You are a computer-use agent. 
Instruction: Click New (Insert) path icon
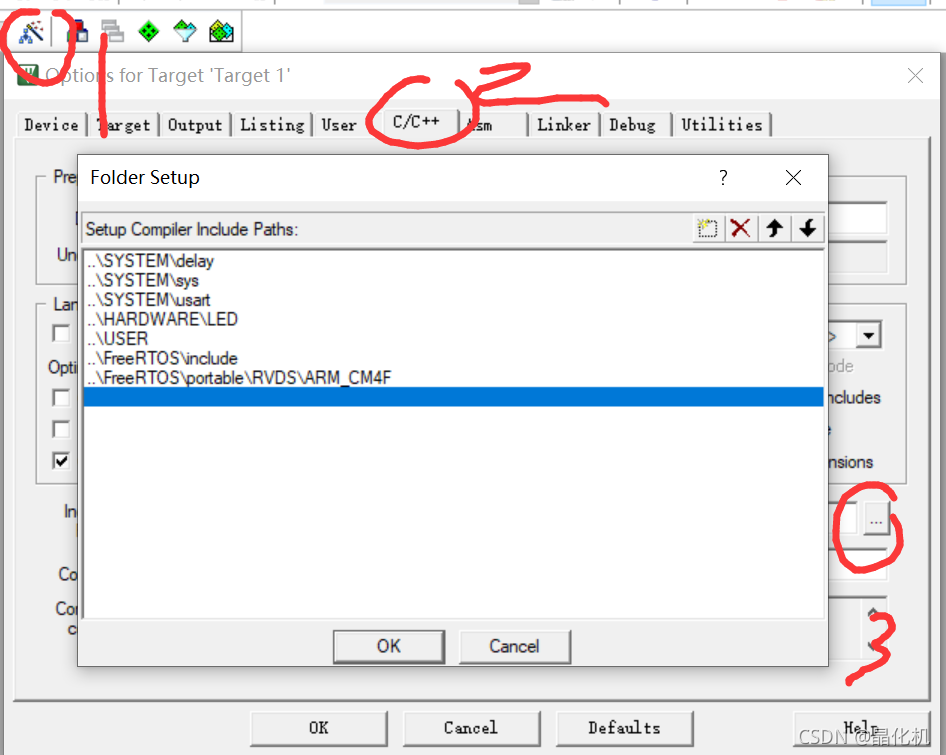coord(707,229)
